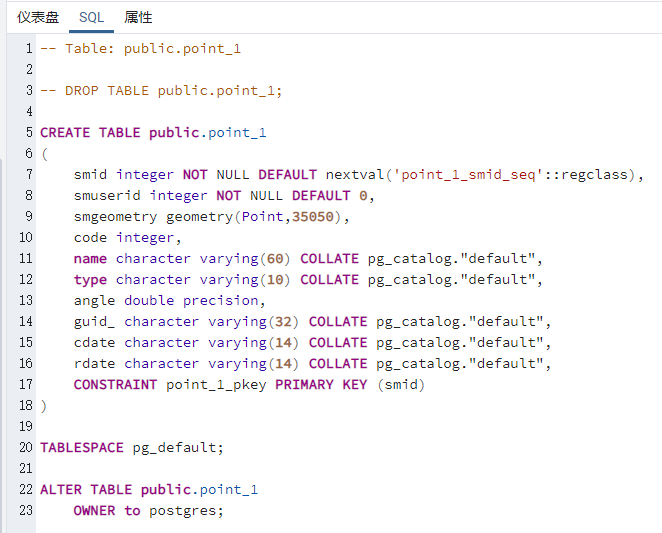
Task: Click the '-- DROP TABLE public.point_1;' comment
Action: 161,91
